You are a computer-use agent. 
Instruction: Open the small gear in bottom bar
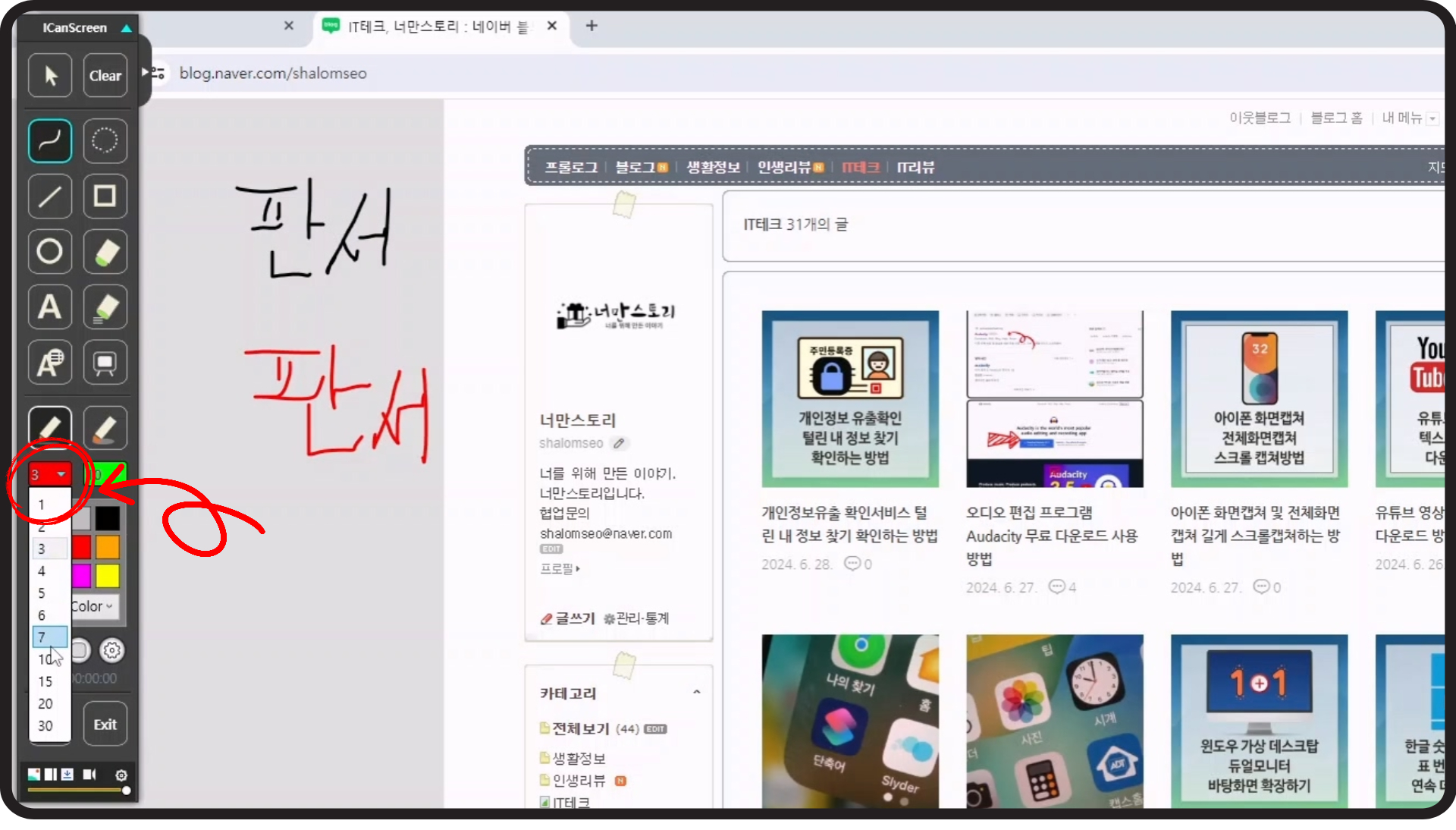pos(121,775)
